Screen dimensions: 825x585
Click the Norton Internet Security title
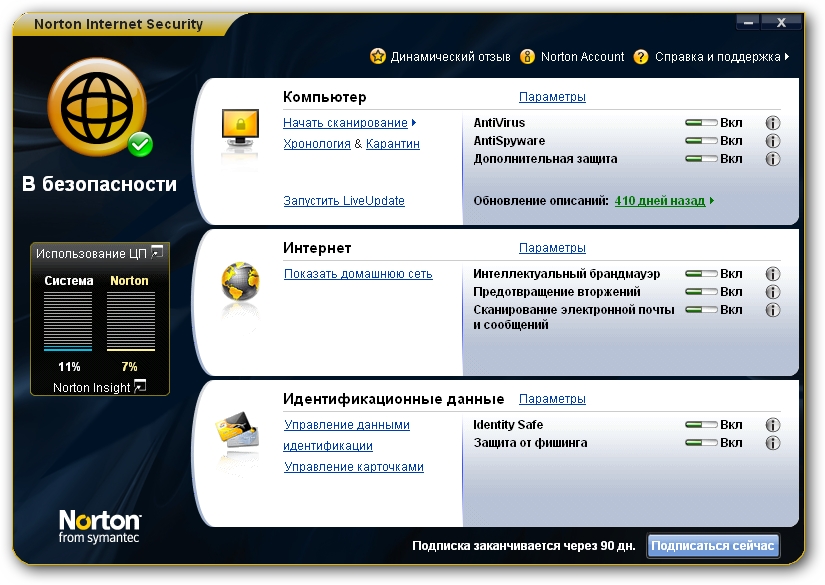pos(118,24)
